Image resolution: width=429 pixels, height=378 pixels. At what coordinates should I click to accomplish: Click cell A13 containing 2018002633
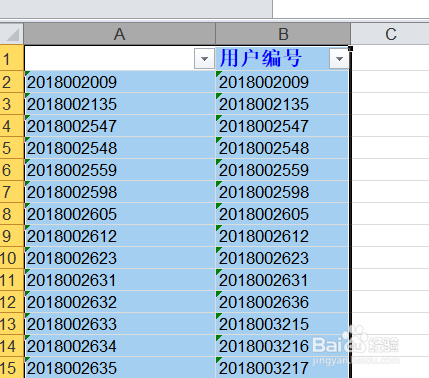[x=120, y=324]
